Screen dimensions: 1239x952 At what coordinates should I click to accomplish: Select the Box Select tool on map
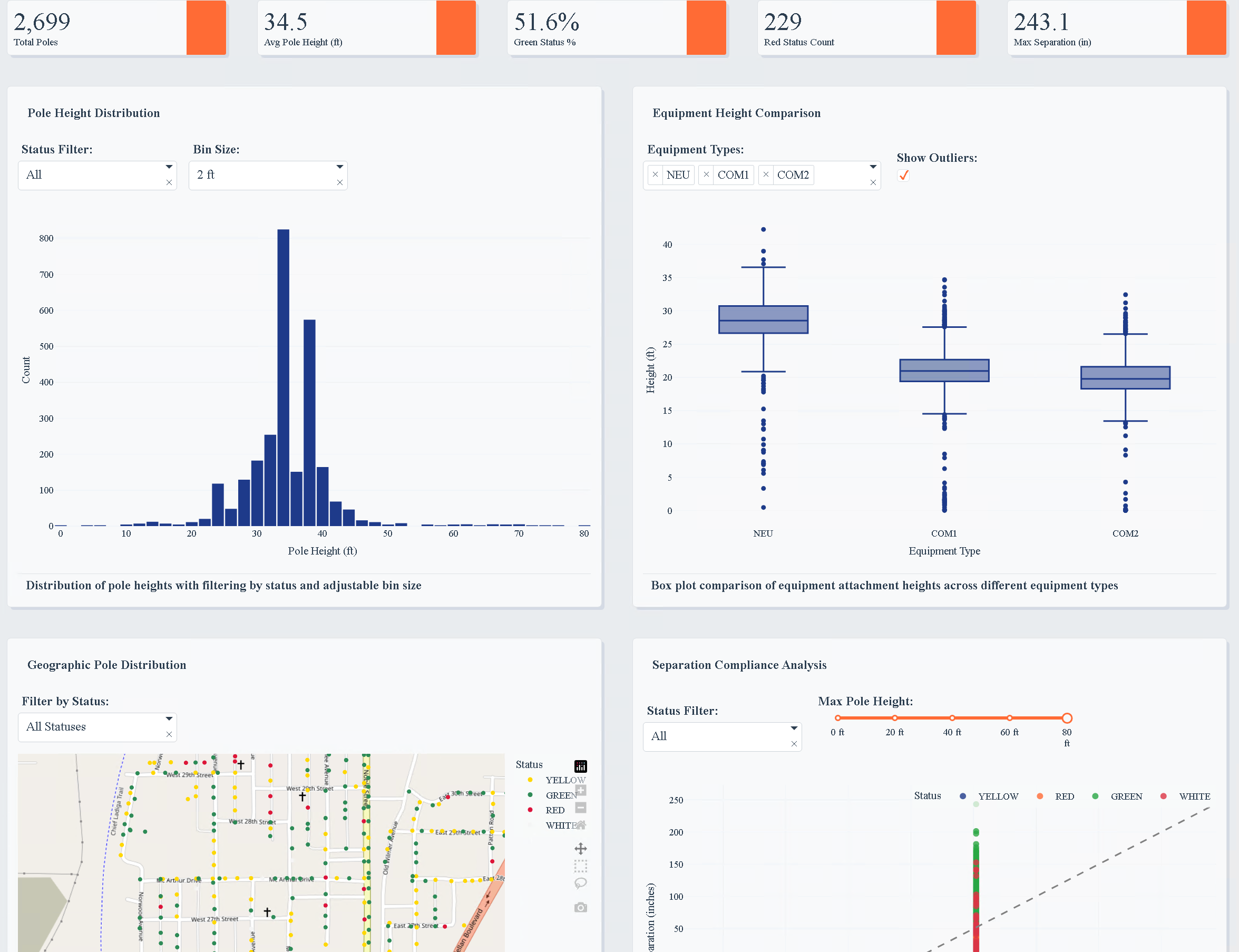pyautogui.click(x=580, y=866)
